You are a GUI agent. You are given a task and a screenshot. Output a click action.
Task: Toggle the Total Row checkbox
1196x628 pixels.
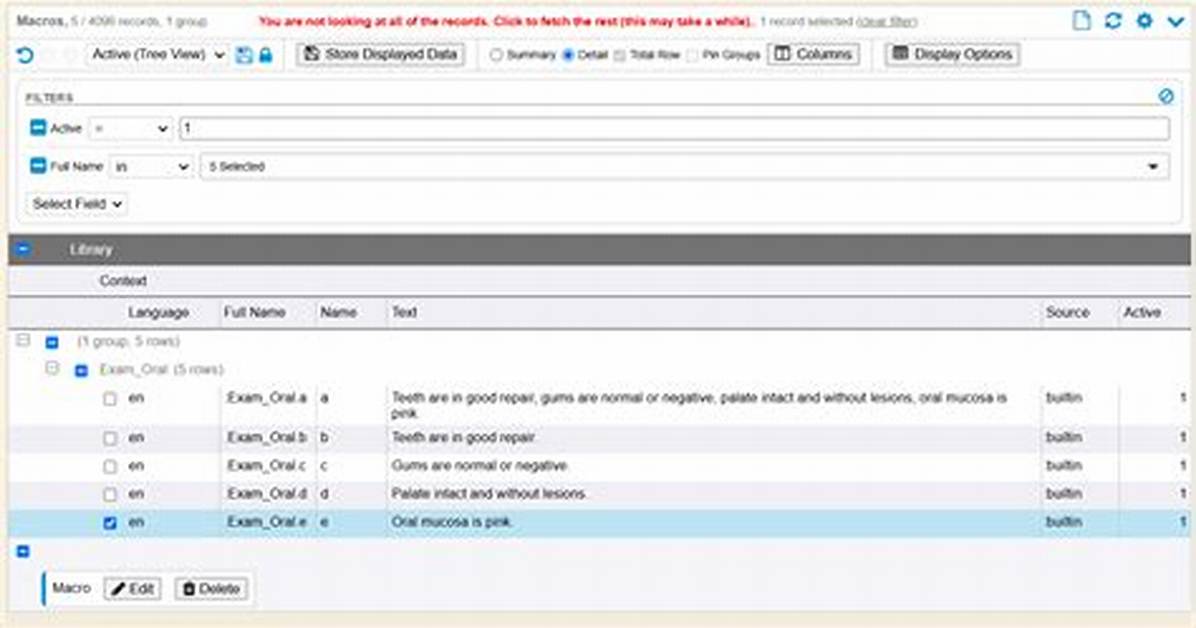[619, 55]
